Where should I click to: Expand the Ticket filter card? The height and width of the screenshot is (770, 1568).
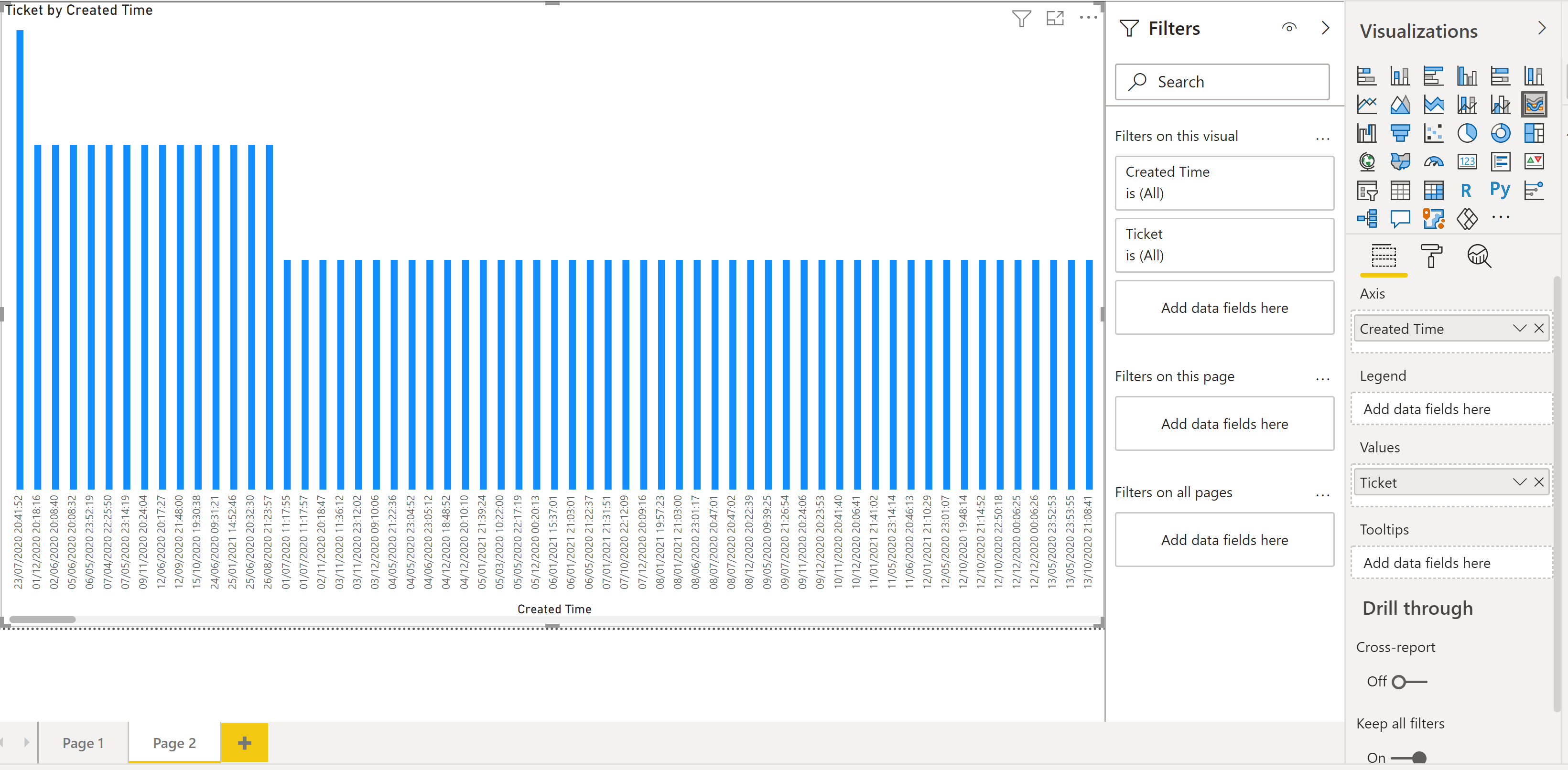click(x=1224, y=245)
